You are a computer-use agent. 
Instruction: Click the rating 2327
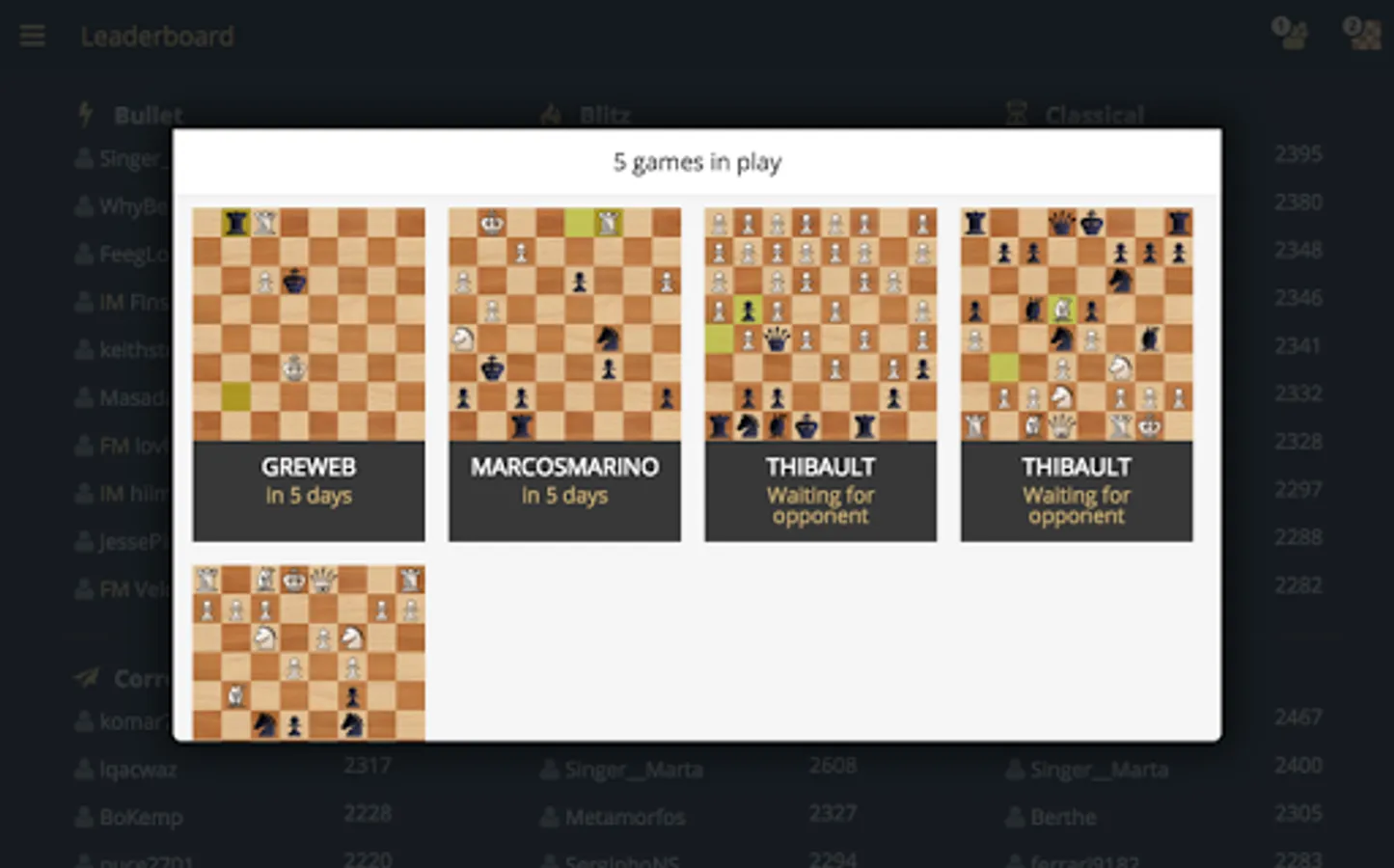coord(834,813)
